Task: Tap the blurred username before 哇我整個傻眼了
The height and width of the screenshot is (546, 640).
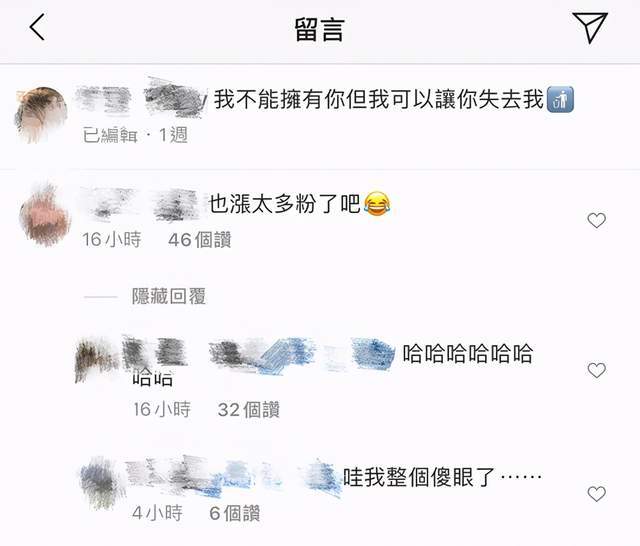Action: (233, 477)
